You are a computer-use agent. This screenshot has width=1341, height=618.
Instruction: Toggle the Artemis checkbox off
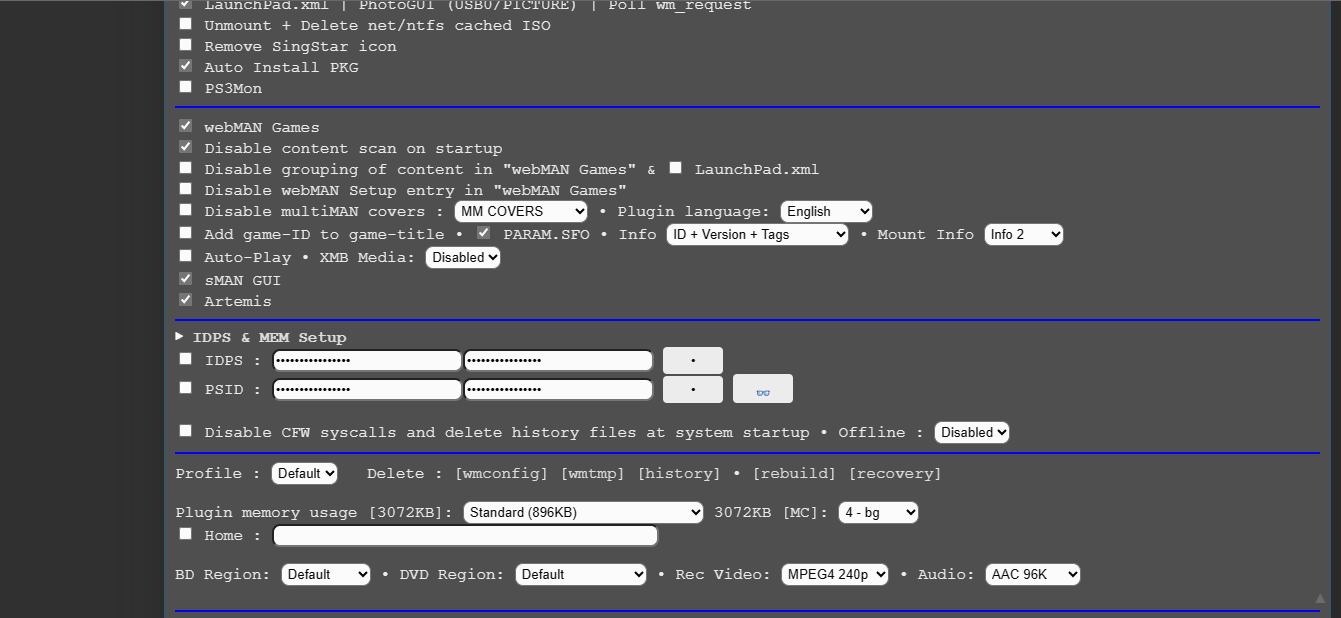[x=185, y=298]
